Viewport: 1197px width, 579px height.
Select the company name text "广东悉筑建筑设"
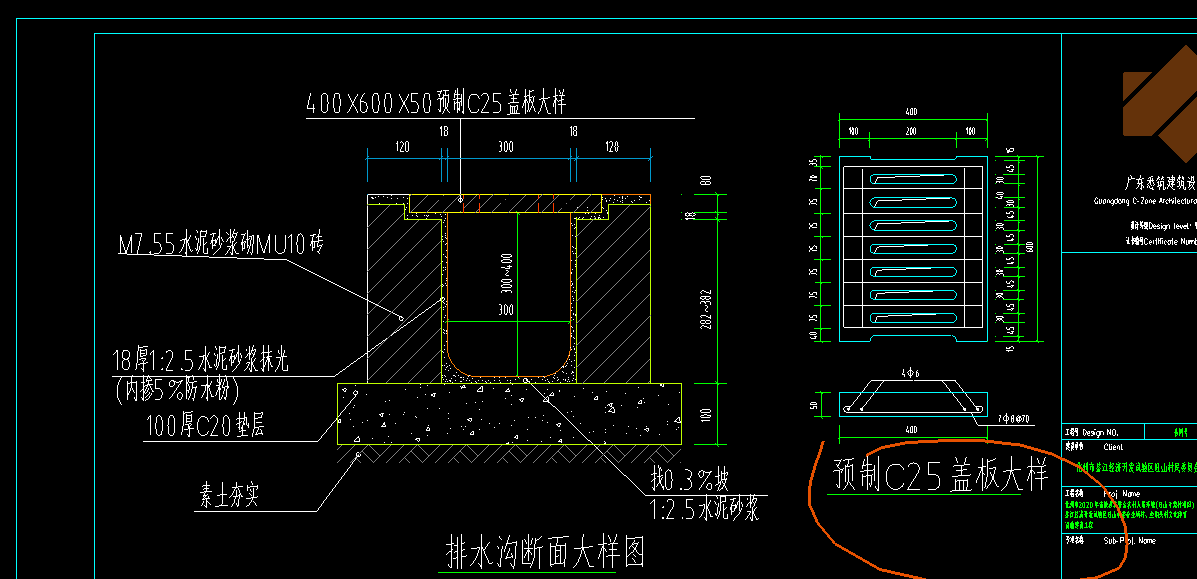coord(1160,183)
